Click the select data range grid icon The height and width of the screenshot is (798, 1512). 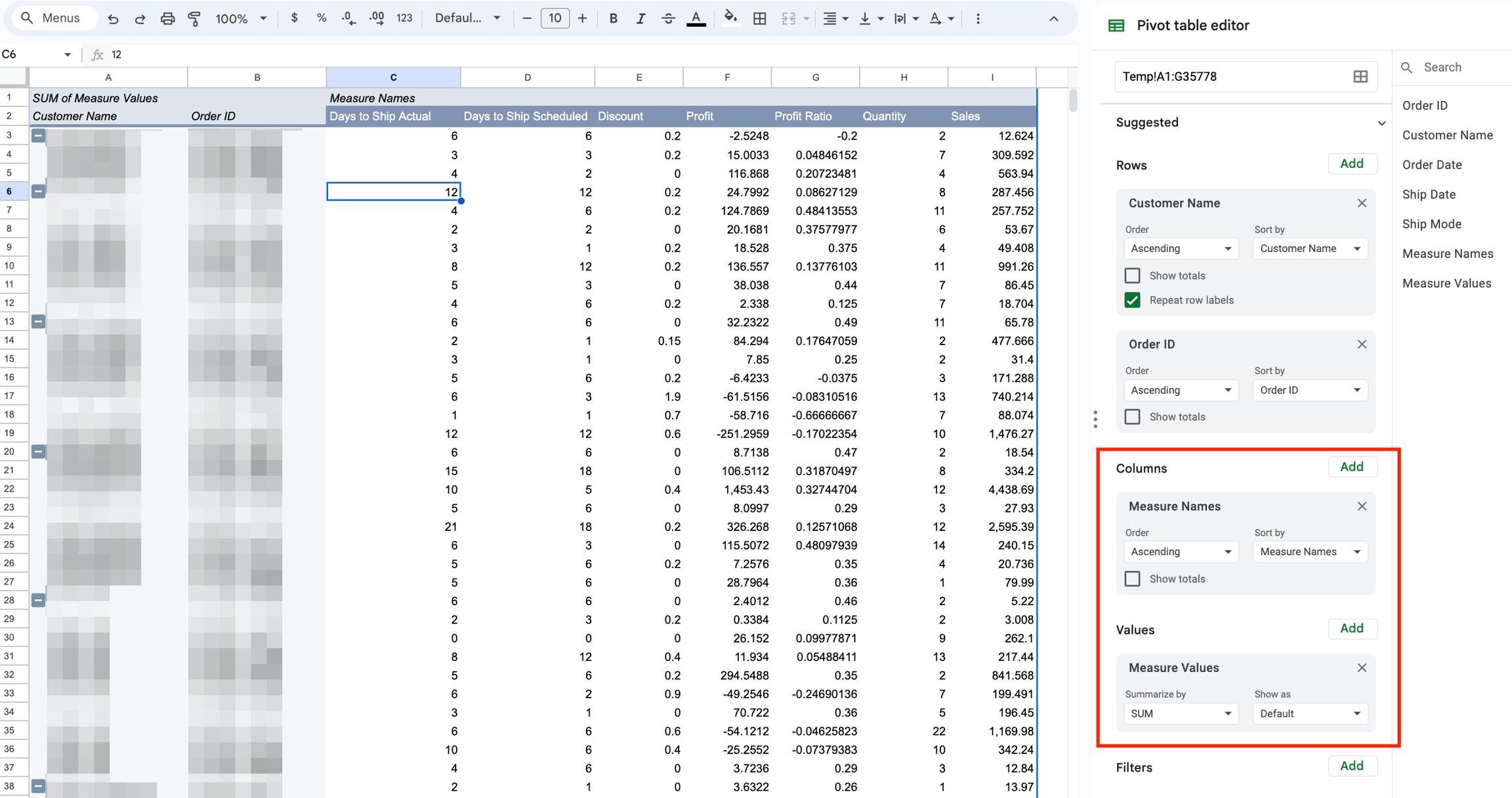point(1360,77)
